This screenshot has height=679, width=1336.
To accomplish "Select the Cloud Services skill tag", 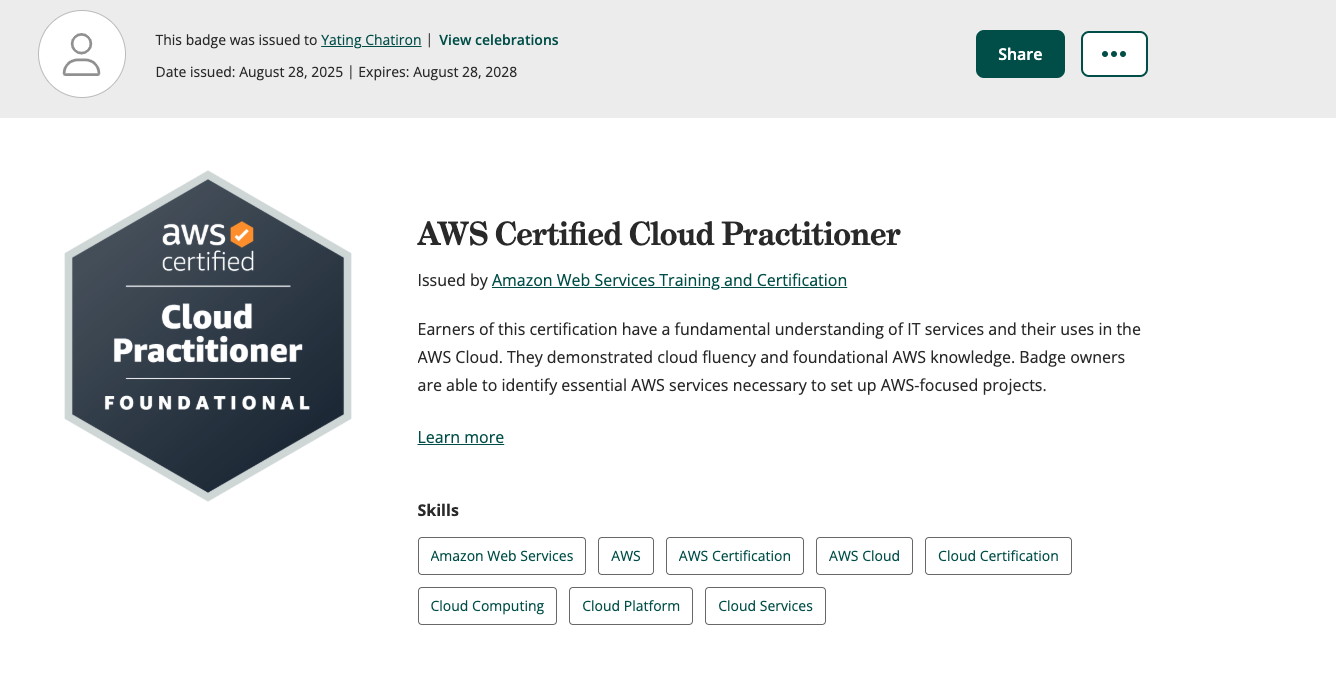I will coord(765,606).
